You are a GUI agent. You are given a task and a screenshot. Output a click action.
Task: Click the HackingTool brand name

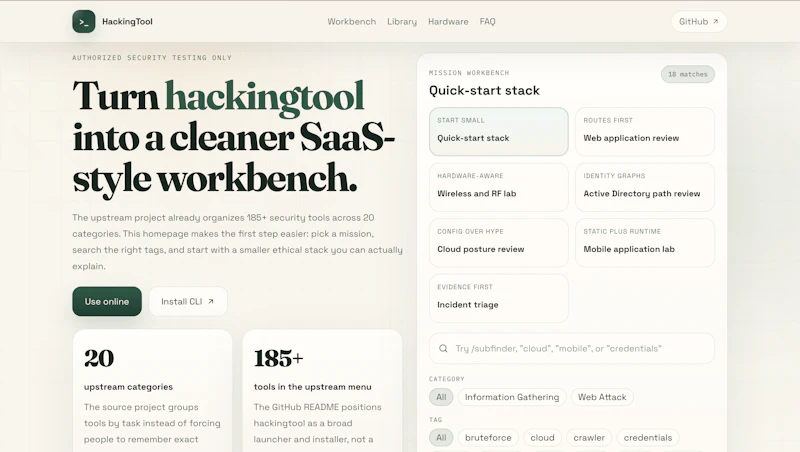[127, 21]
